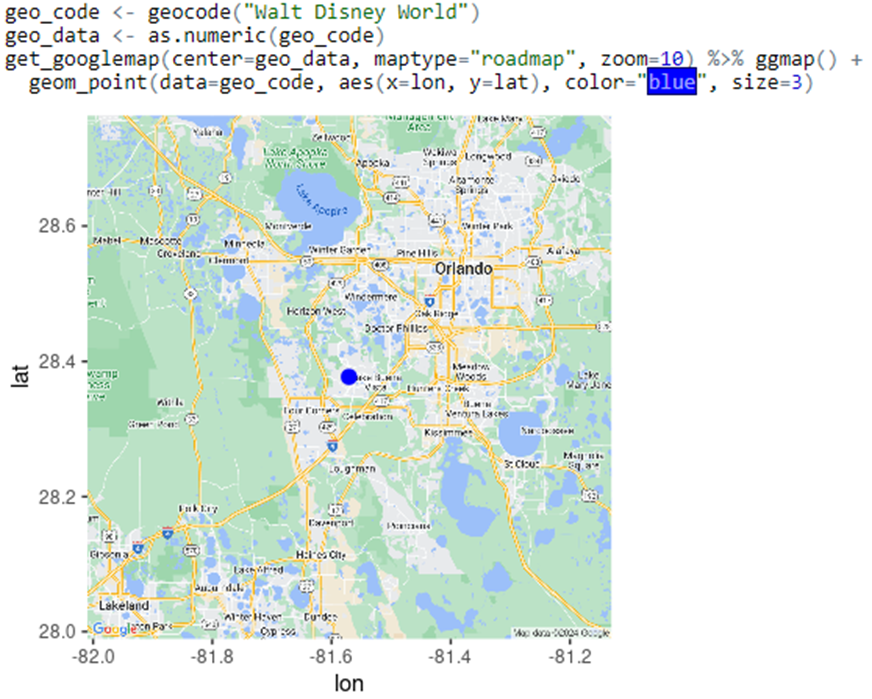Click the Davenport map label
The height and width of the screenshot is (699, 872).
tap(331, 523)
